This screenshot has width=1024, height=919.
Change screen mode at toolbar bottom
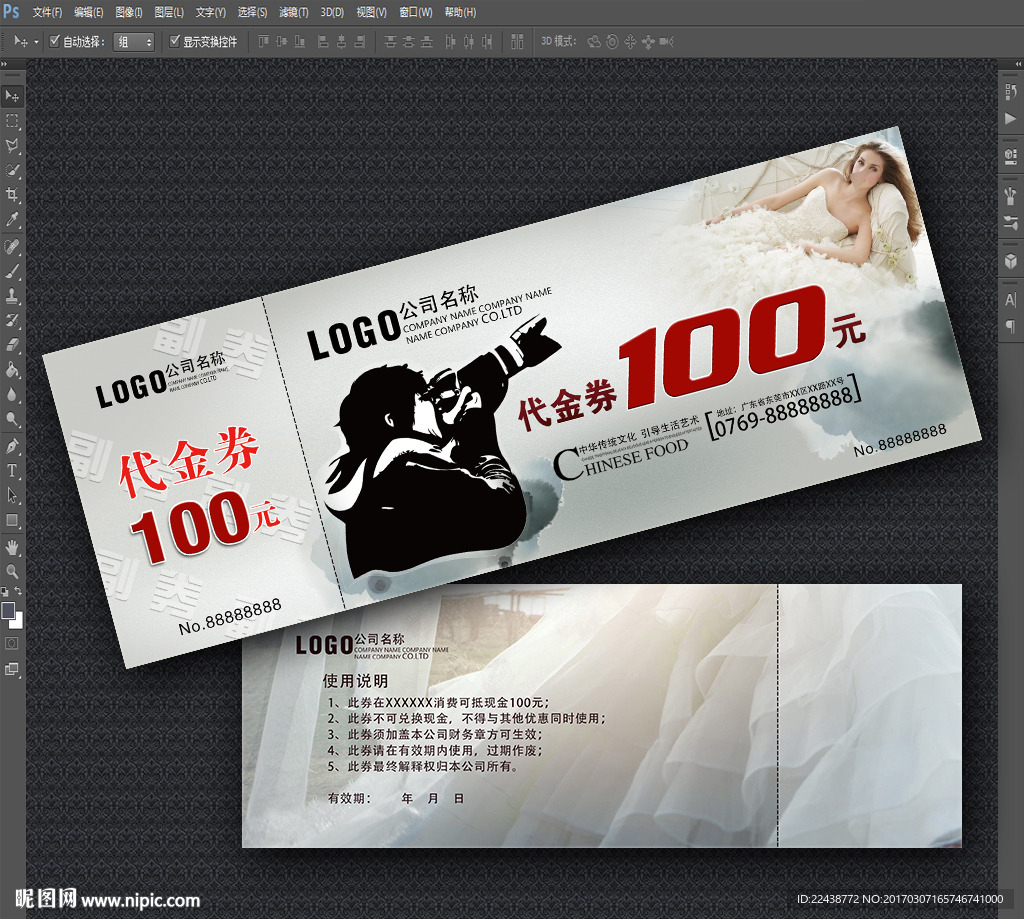[12, 669]
